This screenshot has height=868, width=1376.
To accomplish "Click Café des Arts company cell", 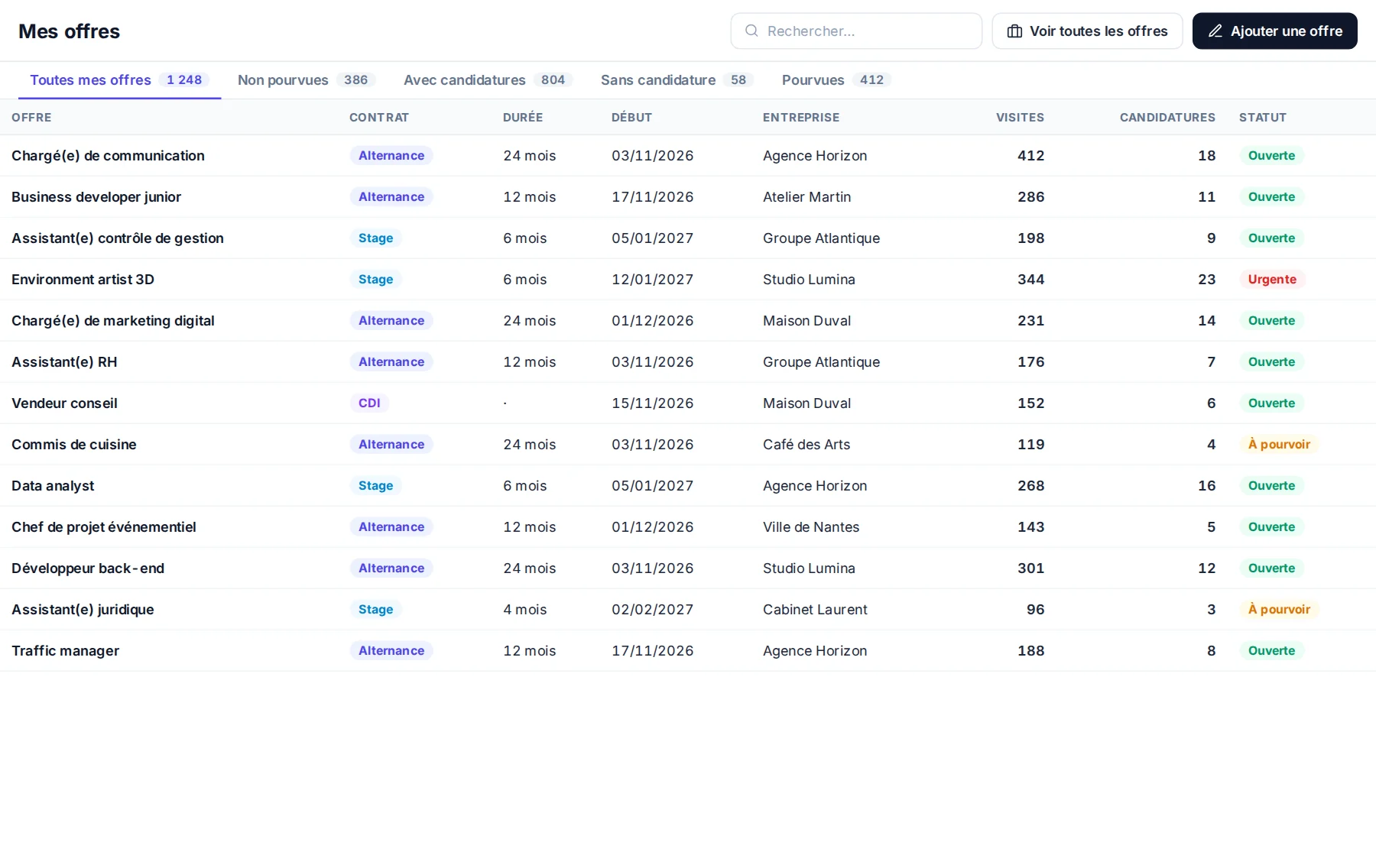I will [x=806, y=445].
